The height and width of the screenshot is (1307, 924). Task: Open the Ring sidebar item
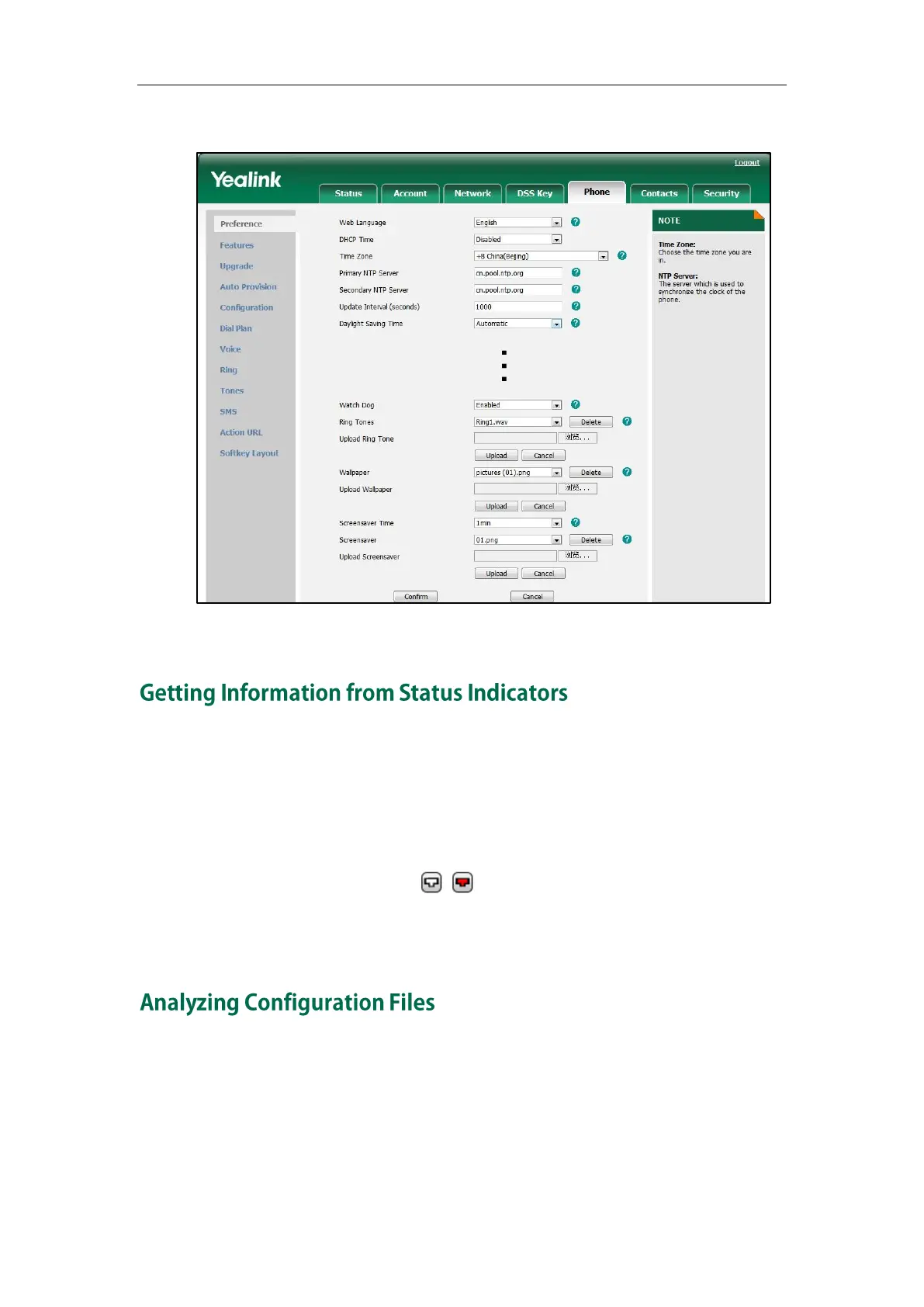[228, 370]
